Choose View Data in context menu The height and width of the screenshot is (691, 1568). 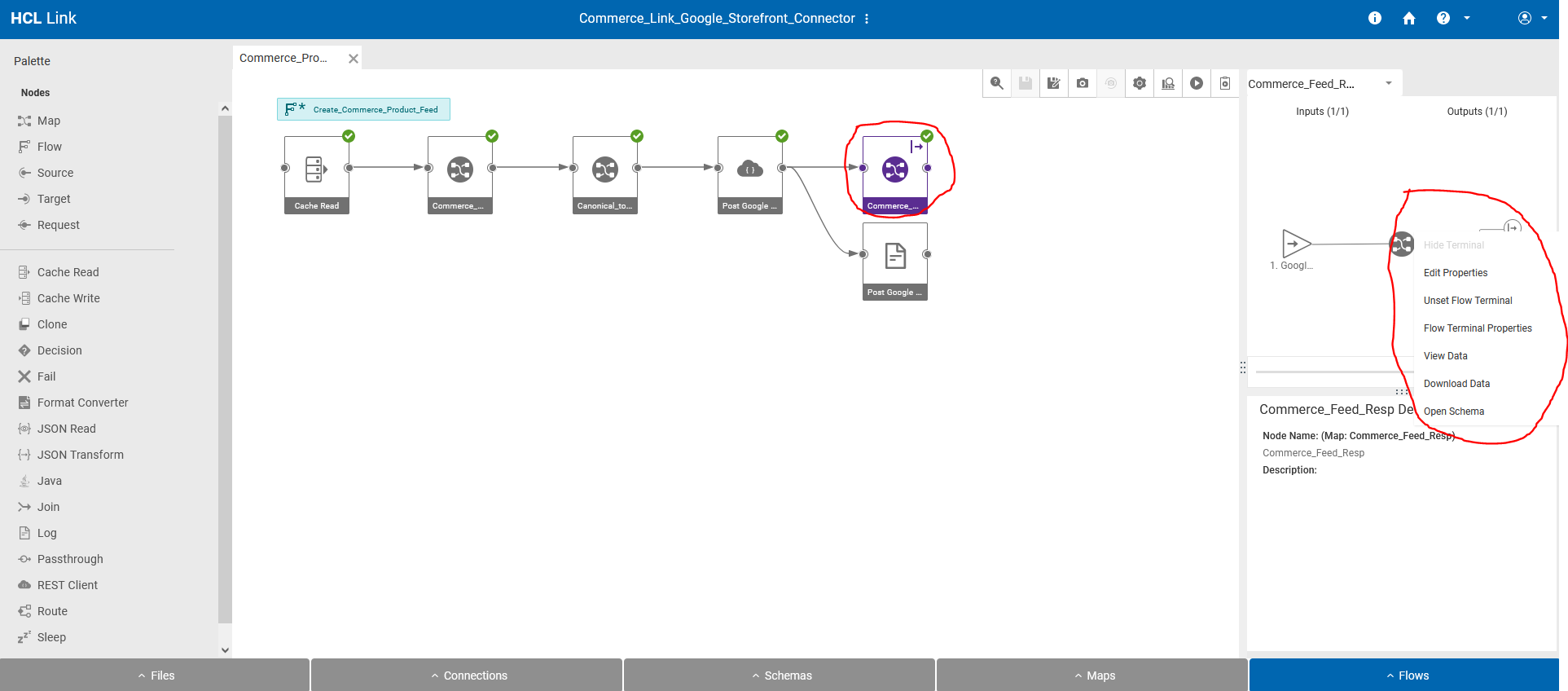pos(1446,356)
